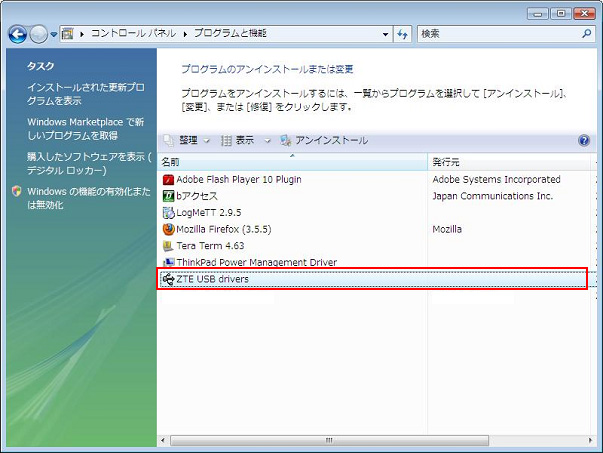Close the Programs and Features window
This screenshot has height=453, width=603.
[584, 14]
